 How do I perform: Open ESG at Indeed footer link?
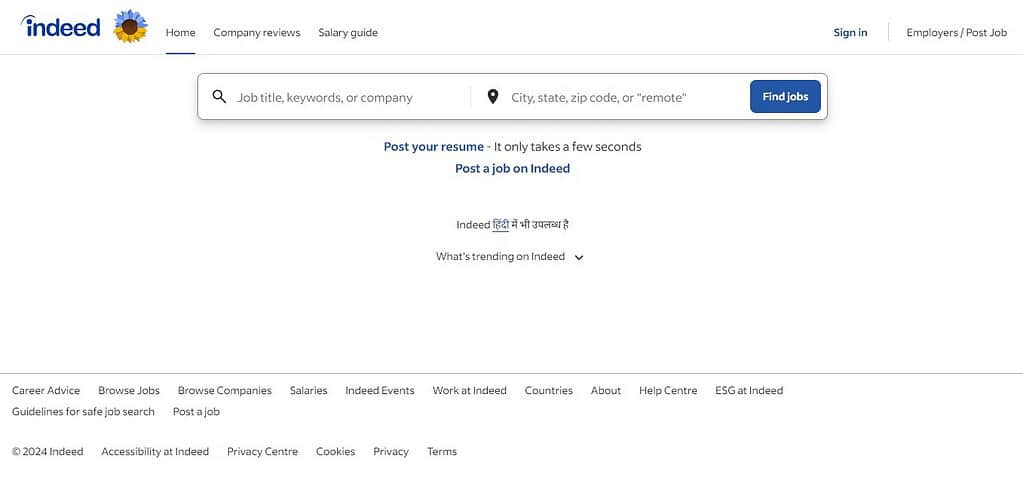coord(748,390)
